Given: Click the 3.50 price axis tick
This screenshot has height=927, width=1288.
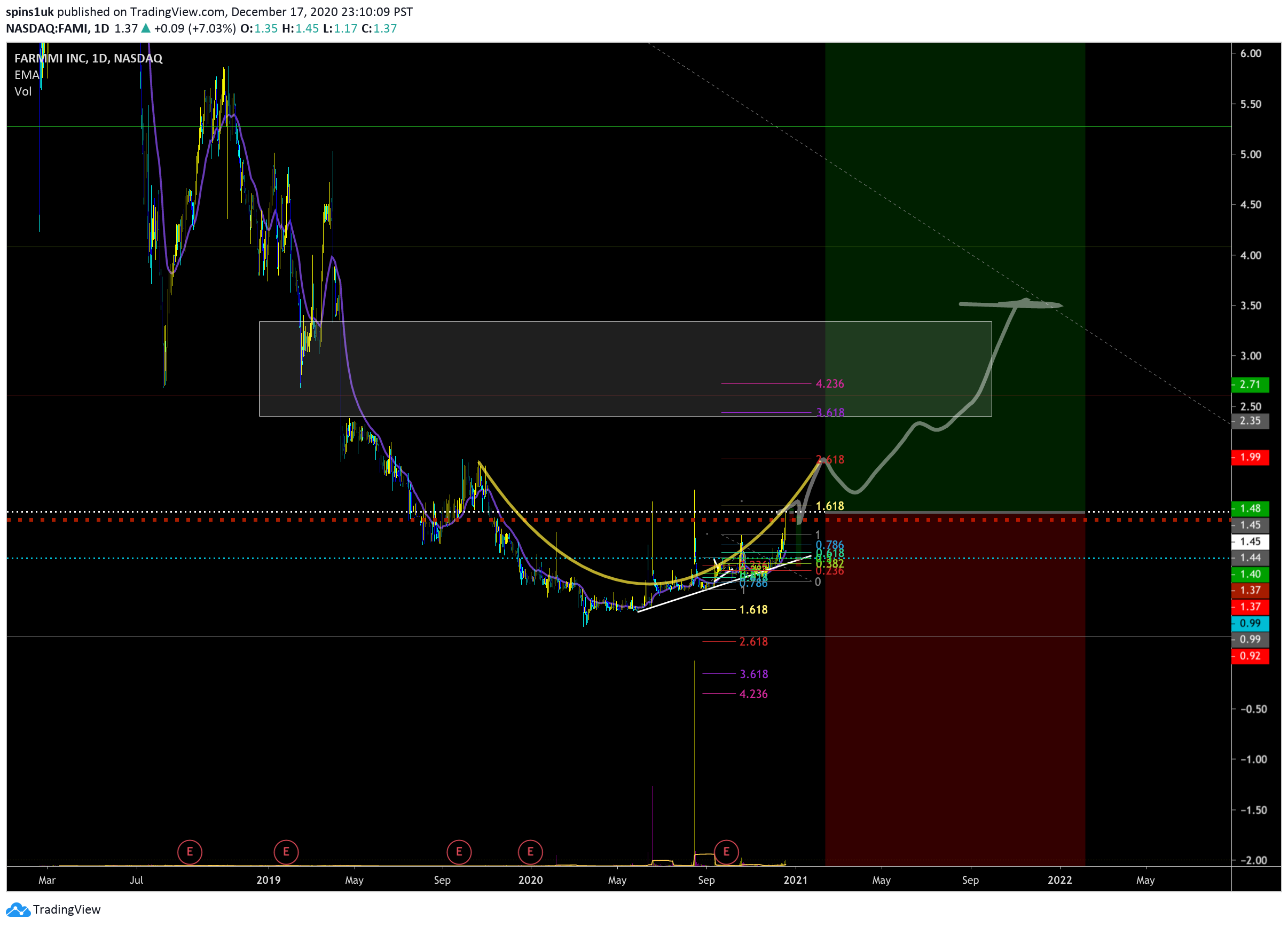Looking at the screenshot, I should pos(1251,305).
